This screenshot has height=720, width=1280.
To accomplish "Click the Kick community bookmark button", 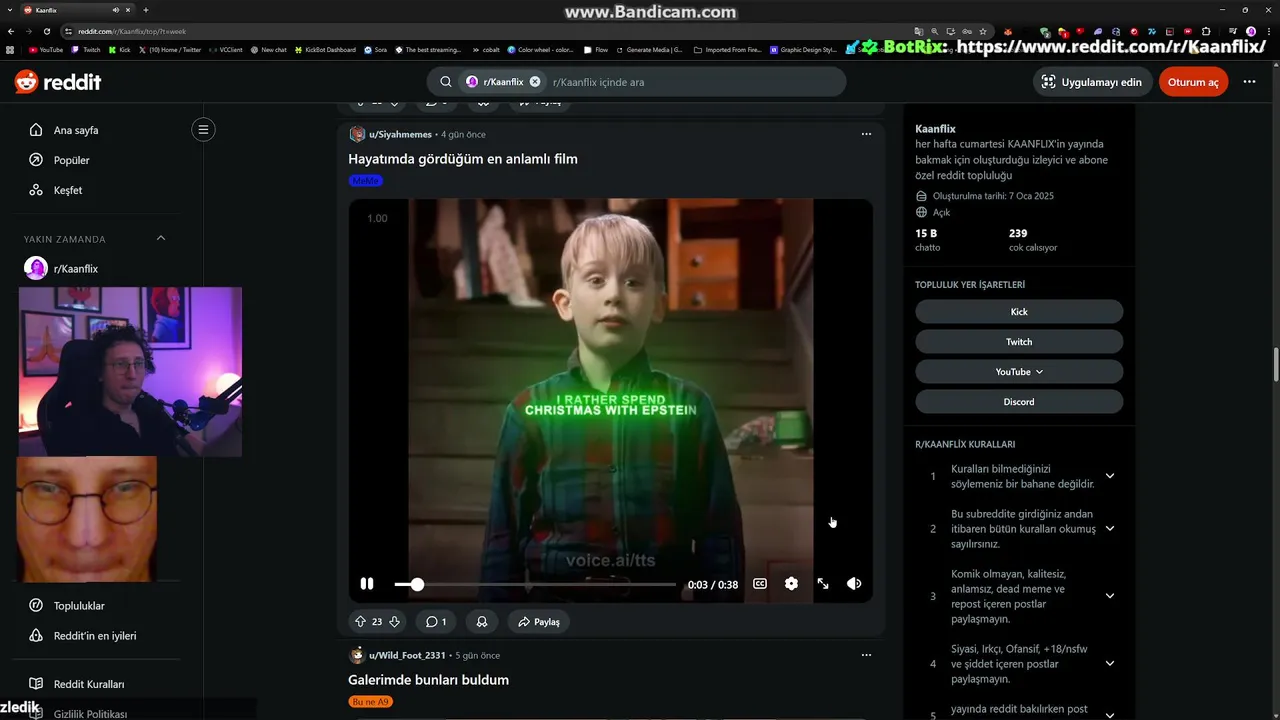I will tap(1019, 312).
